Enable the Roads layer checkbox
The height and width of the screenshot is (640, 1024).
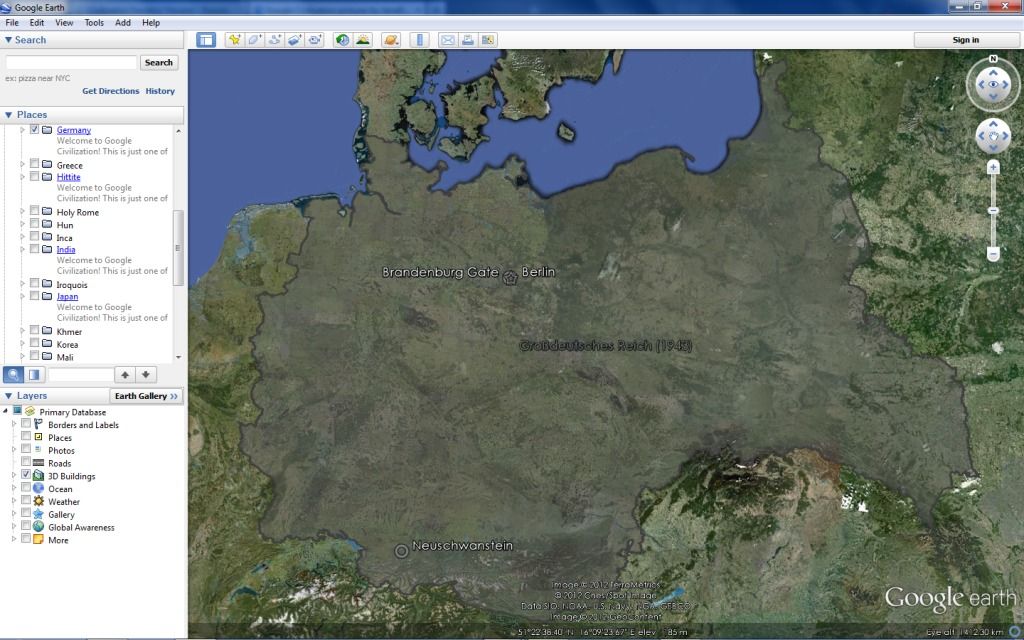coord(26,462)
